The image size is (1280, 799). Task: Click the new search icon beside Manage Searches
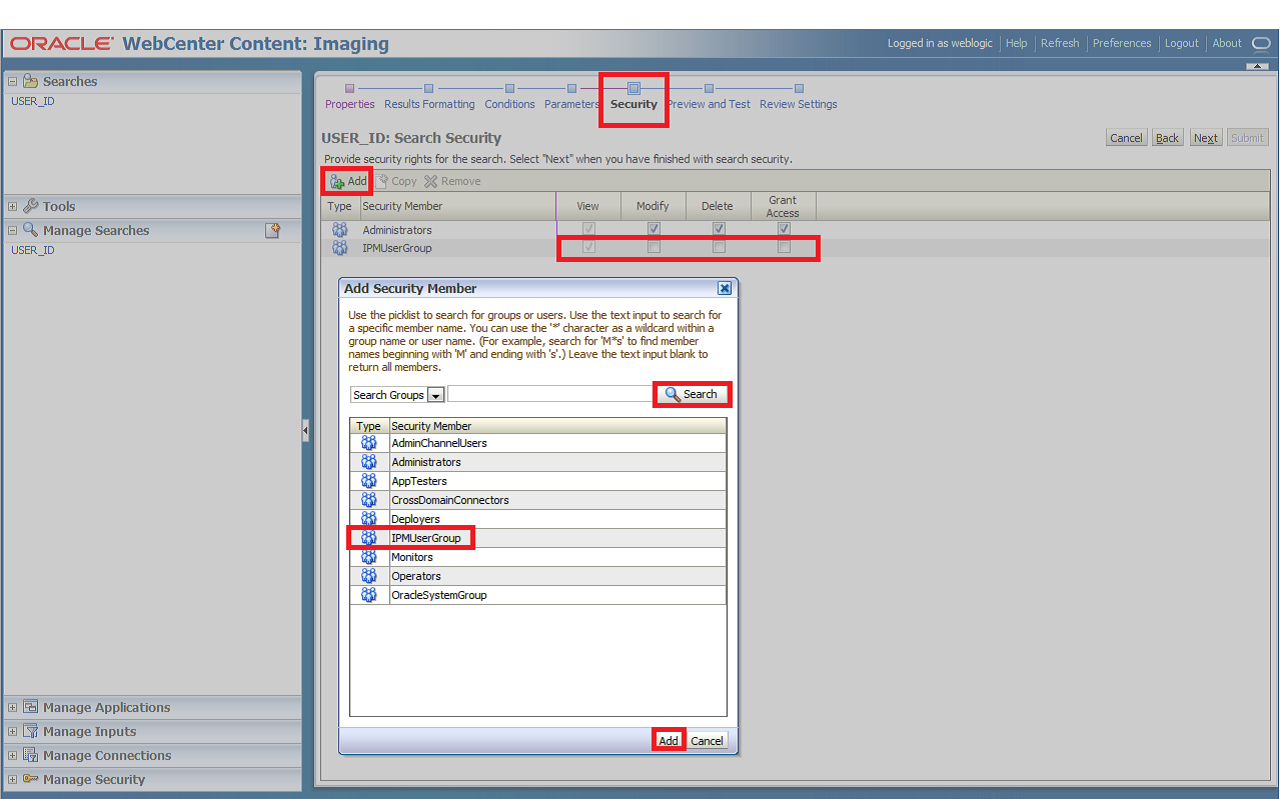(272, 230)
